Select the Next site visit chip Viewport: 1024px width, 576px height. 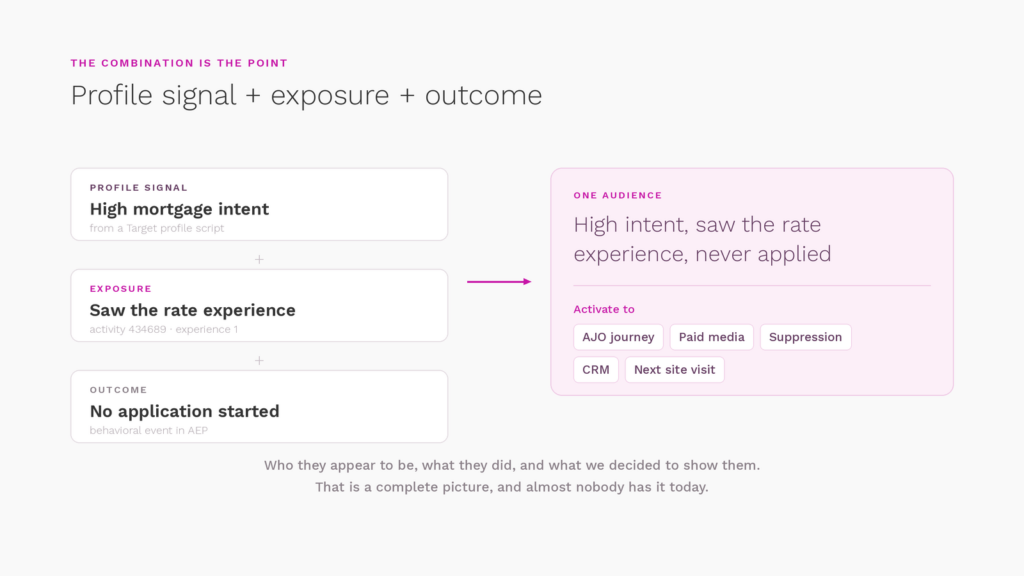coord(674,370)
